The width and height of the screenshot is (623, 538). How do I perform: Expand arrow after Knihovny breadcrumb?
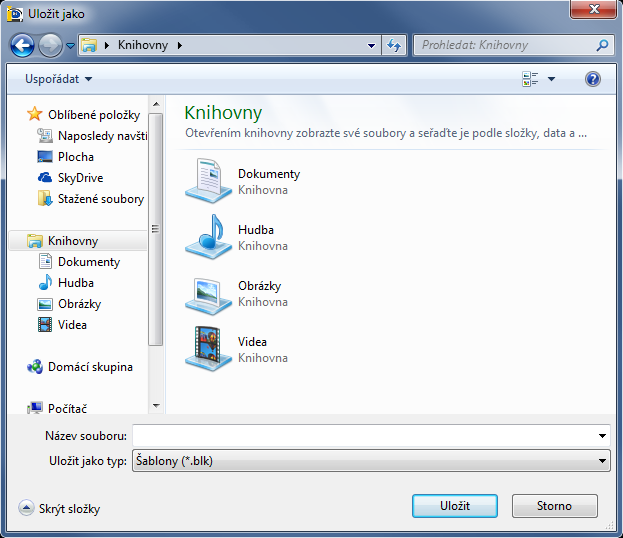(x=180, y=45)
